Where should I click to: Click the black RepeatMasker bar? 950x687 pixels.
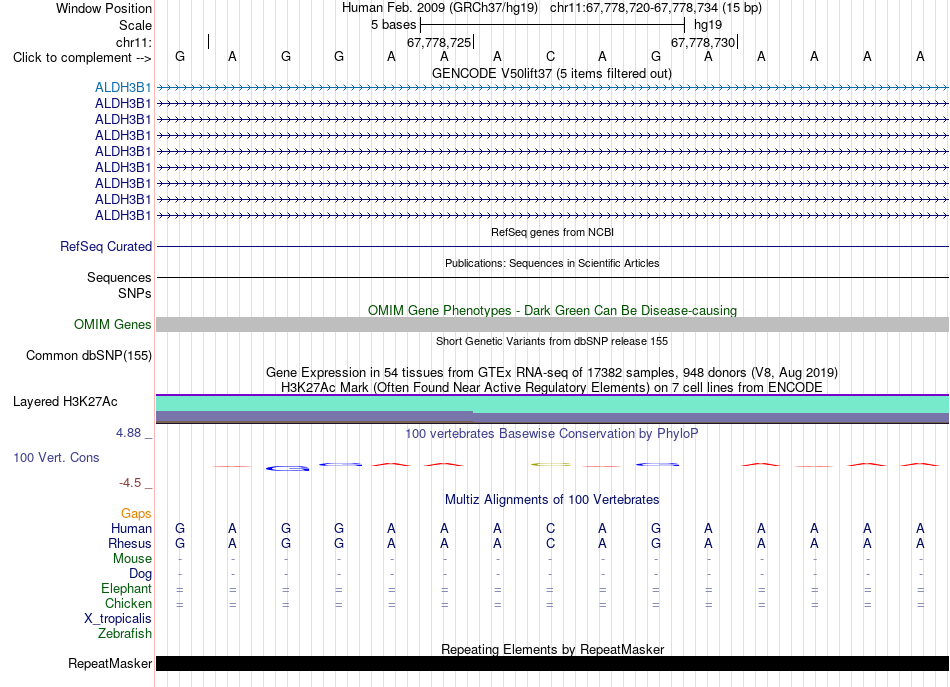552,663
